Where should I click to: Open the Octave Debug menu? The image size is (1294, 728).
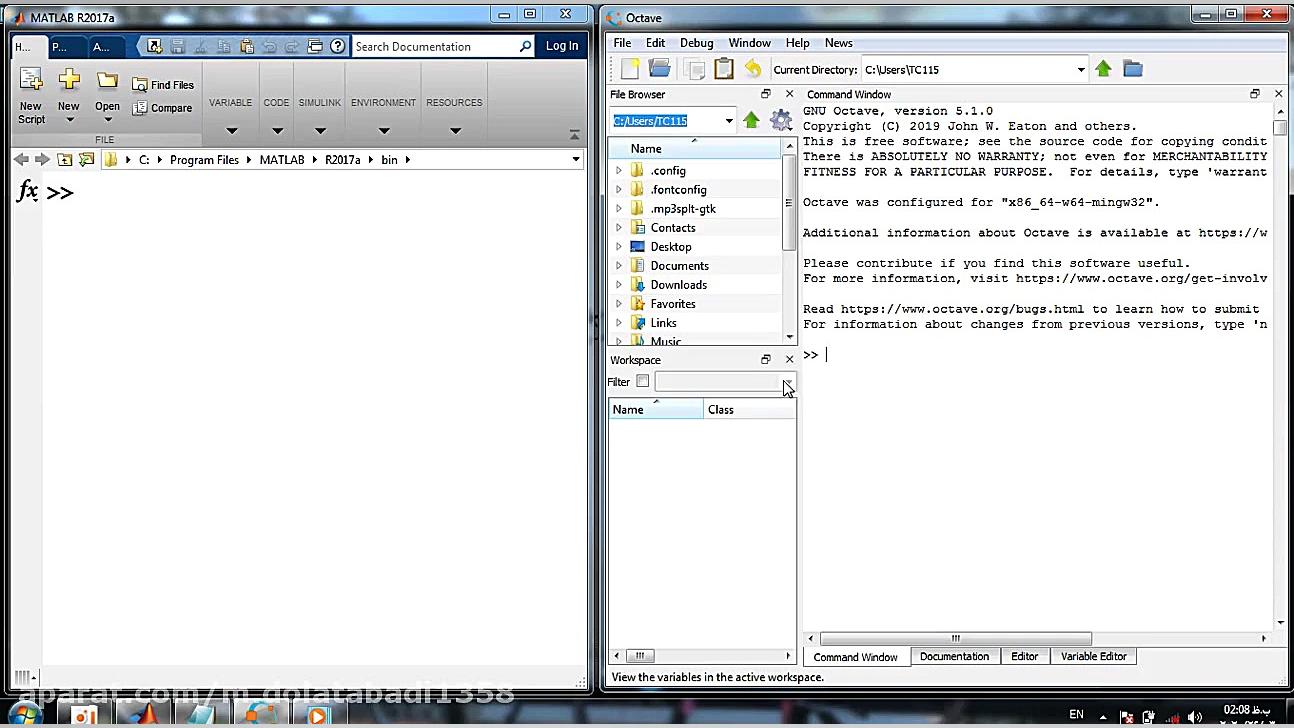[696, 43]
